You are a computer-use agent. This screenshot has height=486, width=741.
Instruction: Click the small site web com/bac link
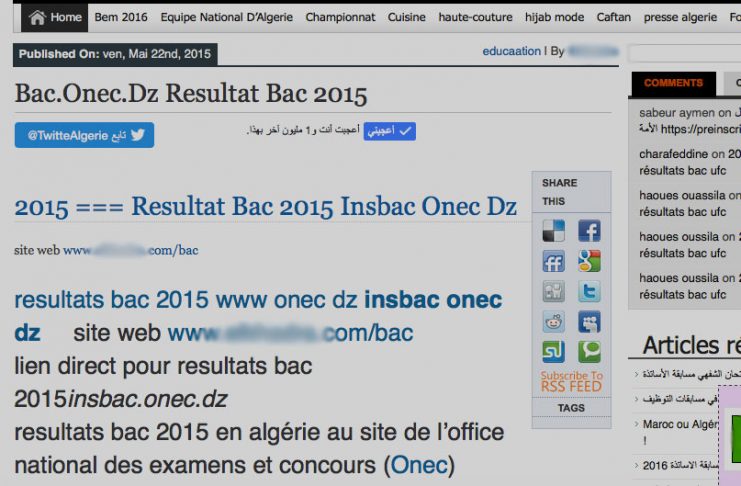tap(130, 250)
